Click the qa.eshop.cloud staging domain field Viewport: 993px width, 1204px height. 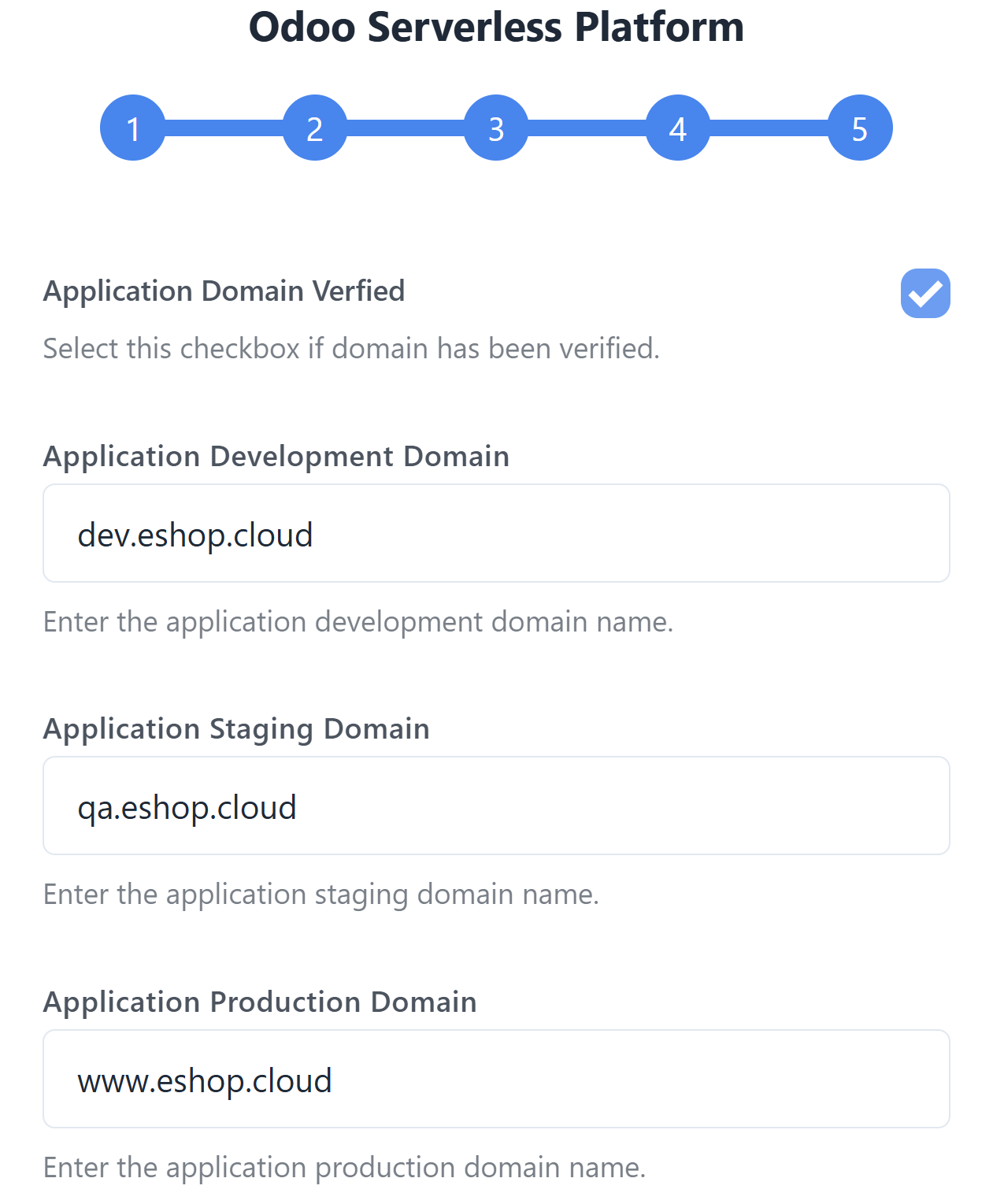496,806
